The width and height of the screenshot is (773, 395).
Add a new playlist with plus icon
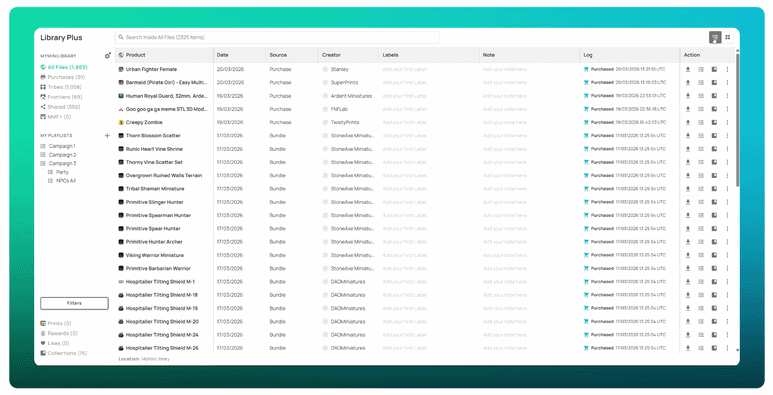click(x=107, y=136)
